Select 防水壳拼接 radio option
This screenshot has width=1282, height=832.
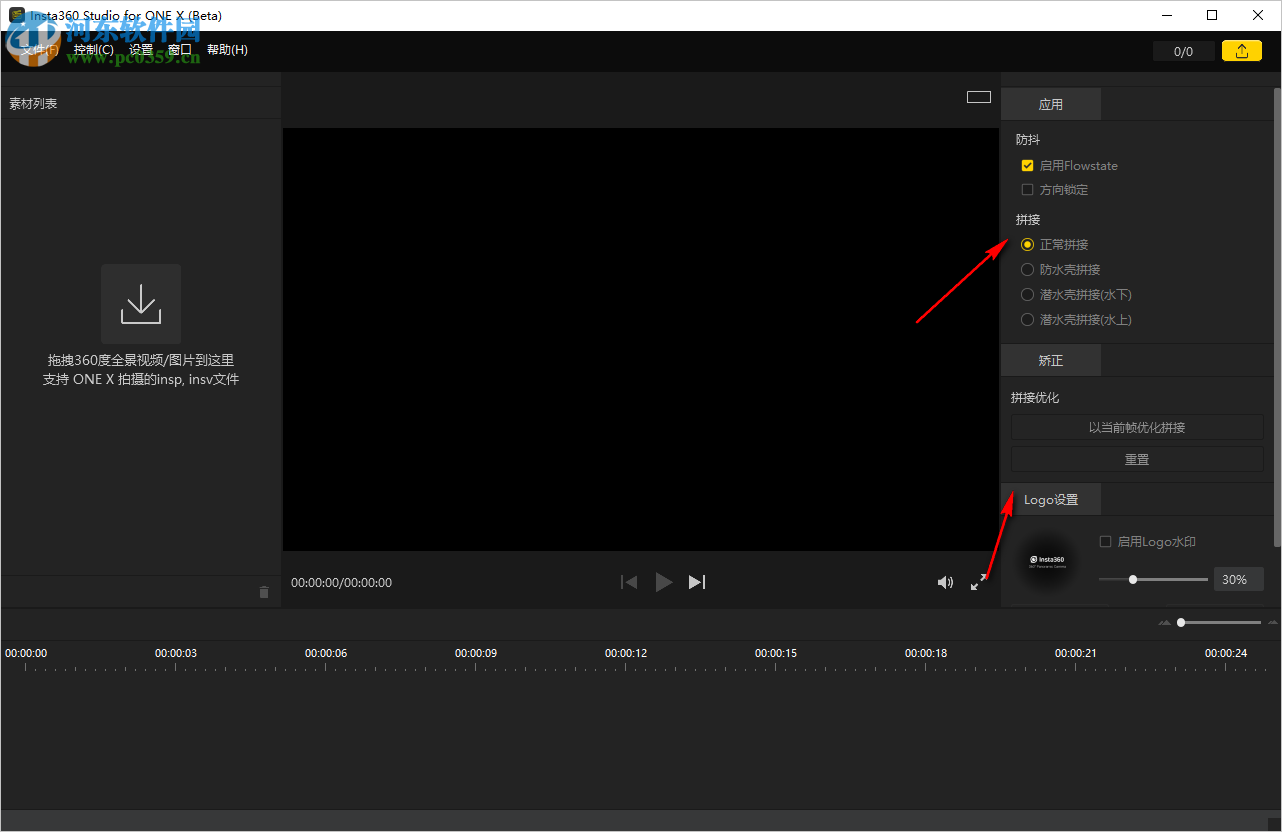pos(1027,270)
